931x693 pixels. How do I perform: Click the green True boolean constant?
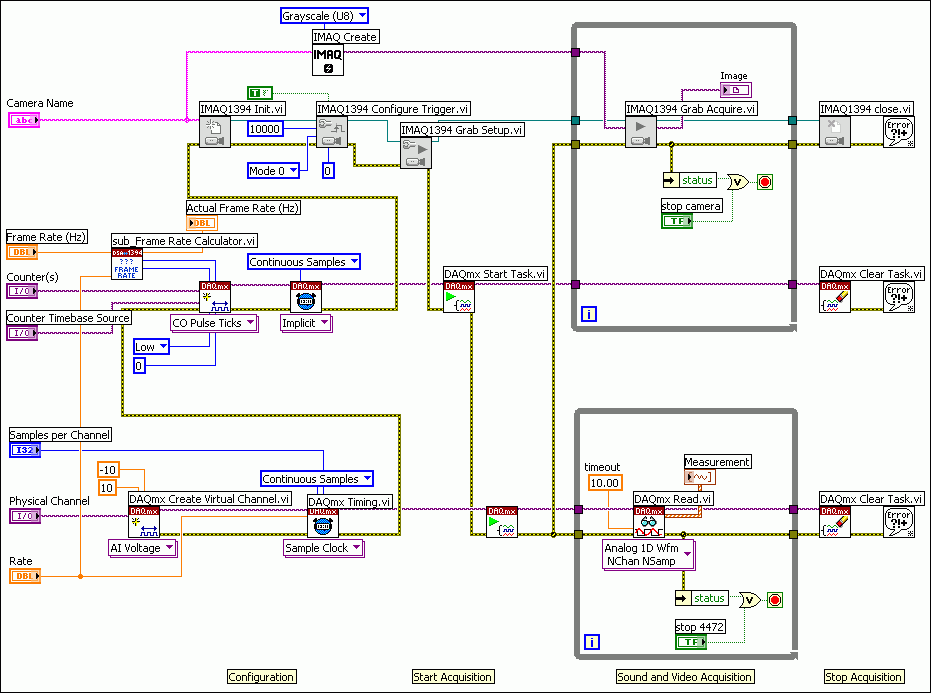pyautogui.click(x=260, y=93)
